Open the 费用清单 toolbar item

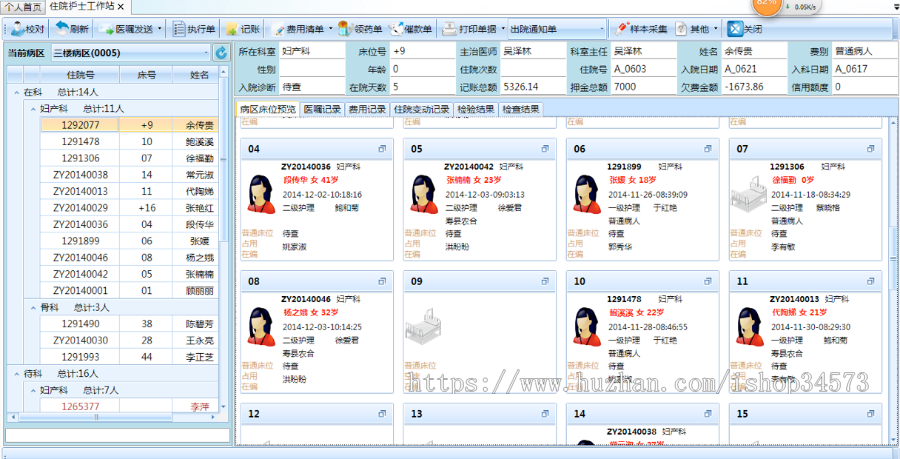298,29
